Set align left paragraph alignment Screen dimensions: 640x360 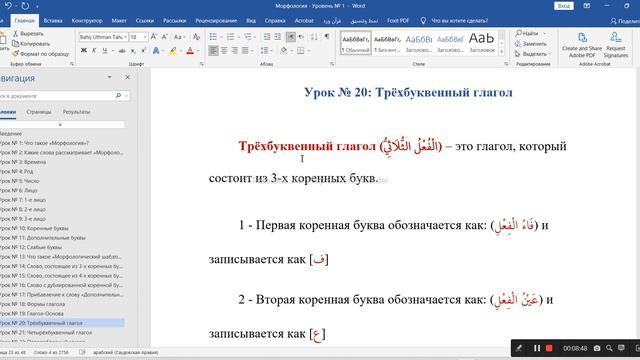click(x=213, y=51)
